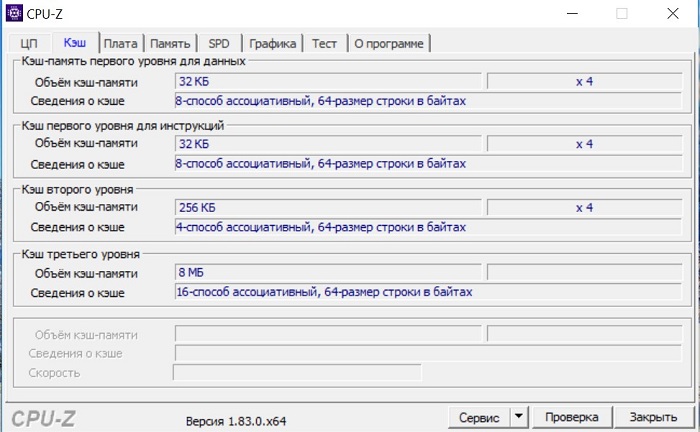Click the 4-способ ассоциативный L2 descriptor
Screen dimensions: 700x432
click(428, 227)
